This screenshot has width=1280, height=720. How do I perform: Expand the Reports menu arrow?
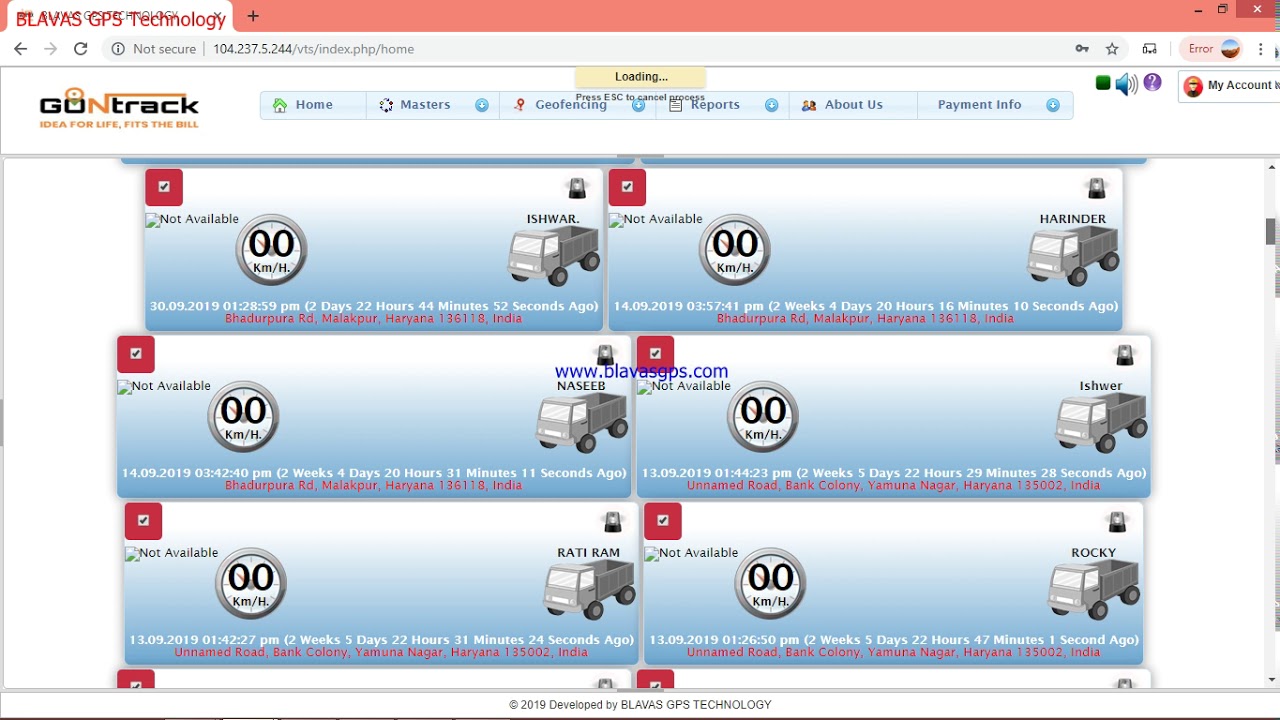coord(772,105)
